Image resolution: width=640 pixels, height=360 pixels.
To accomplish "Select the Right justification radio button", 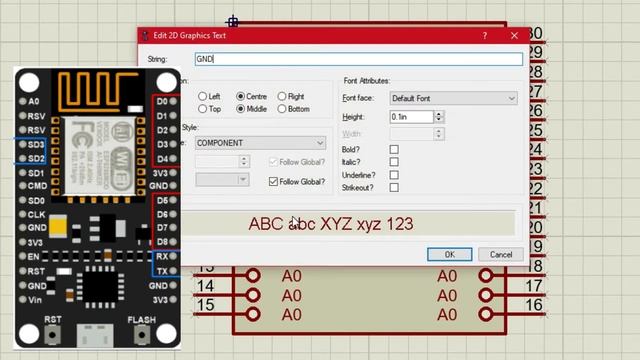I will tap(282, 96).
